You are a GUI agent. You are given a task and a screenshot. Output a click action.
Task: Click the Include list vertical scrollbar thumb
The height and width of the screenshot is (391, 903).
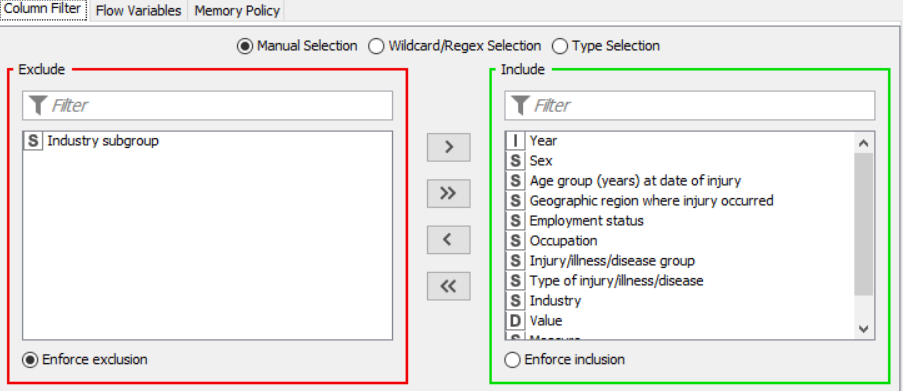(x=863, y=225)
